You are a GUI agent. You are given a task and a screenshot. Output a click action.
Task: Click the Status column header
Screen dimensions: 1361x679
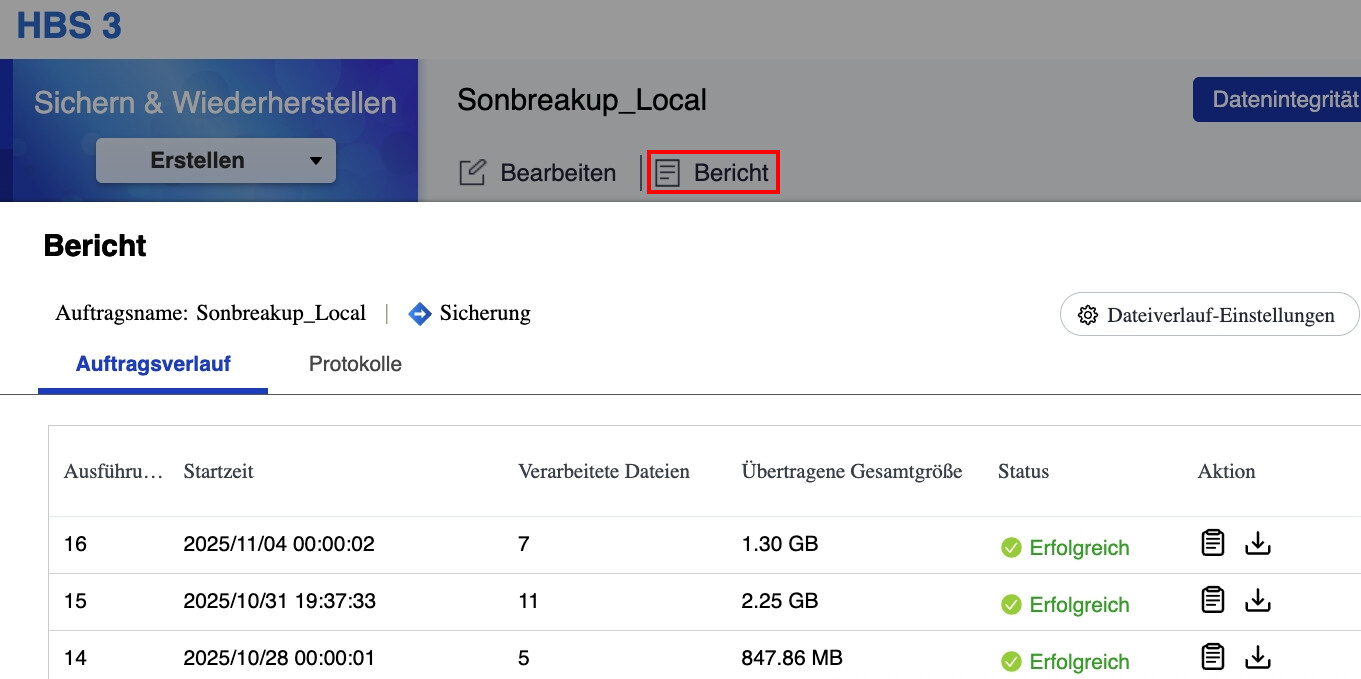click(1023, 471)
